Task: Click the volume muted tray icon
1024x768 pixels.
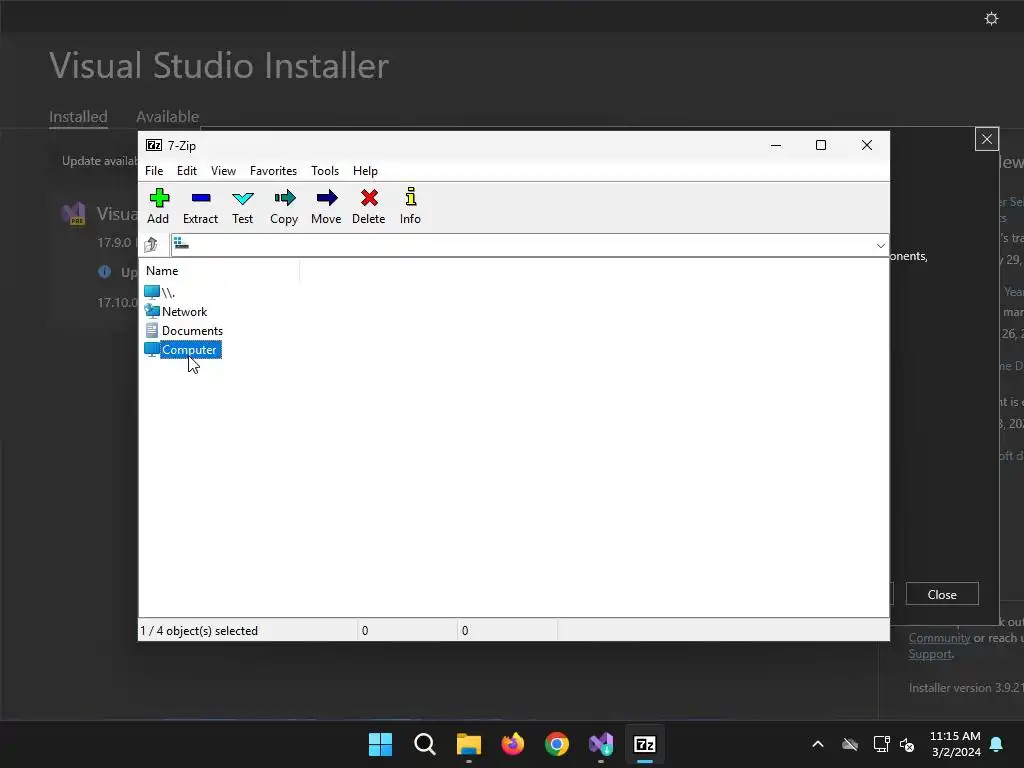Action: point(907,744)
